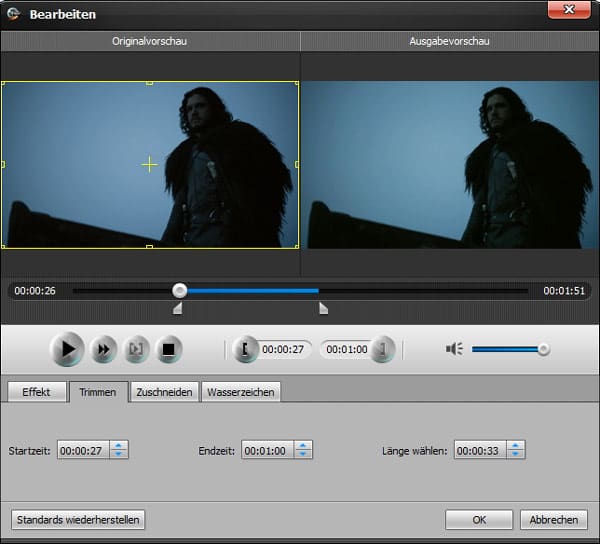
Task: Decrease Endzeit with the down arrow
Action: 303,454
